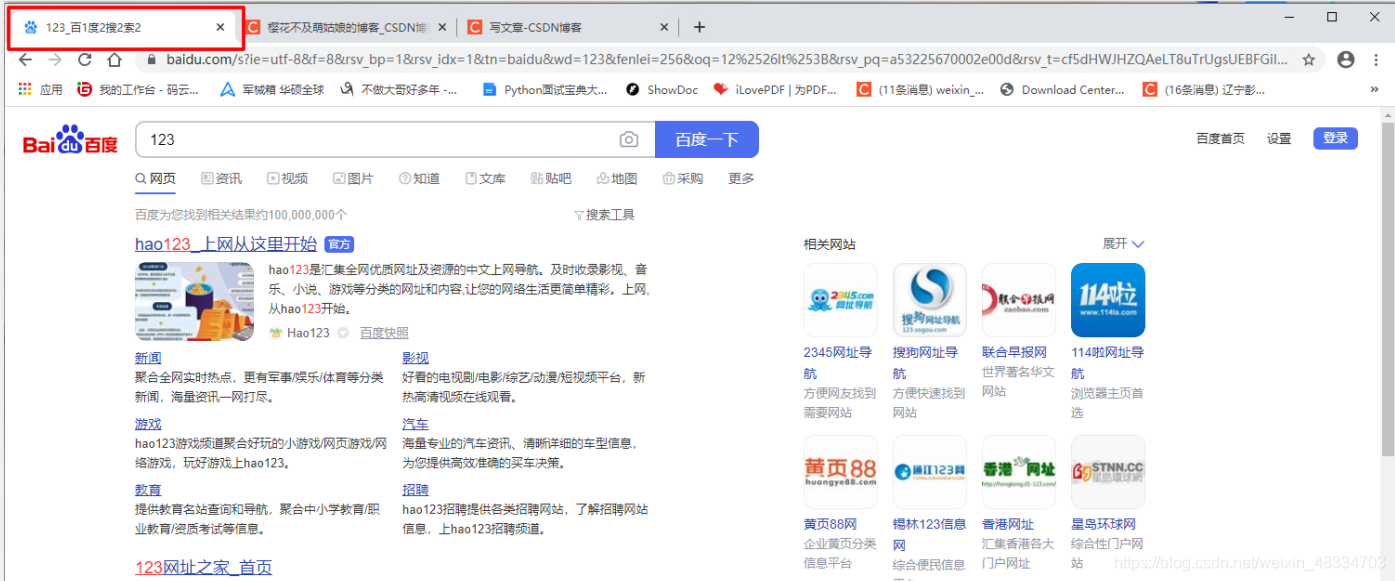Click the site lock icon in address bar
Viewport: 1395px width, 581px height.
(x=152, y=60)
